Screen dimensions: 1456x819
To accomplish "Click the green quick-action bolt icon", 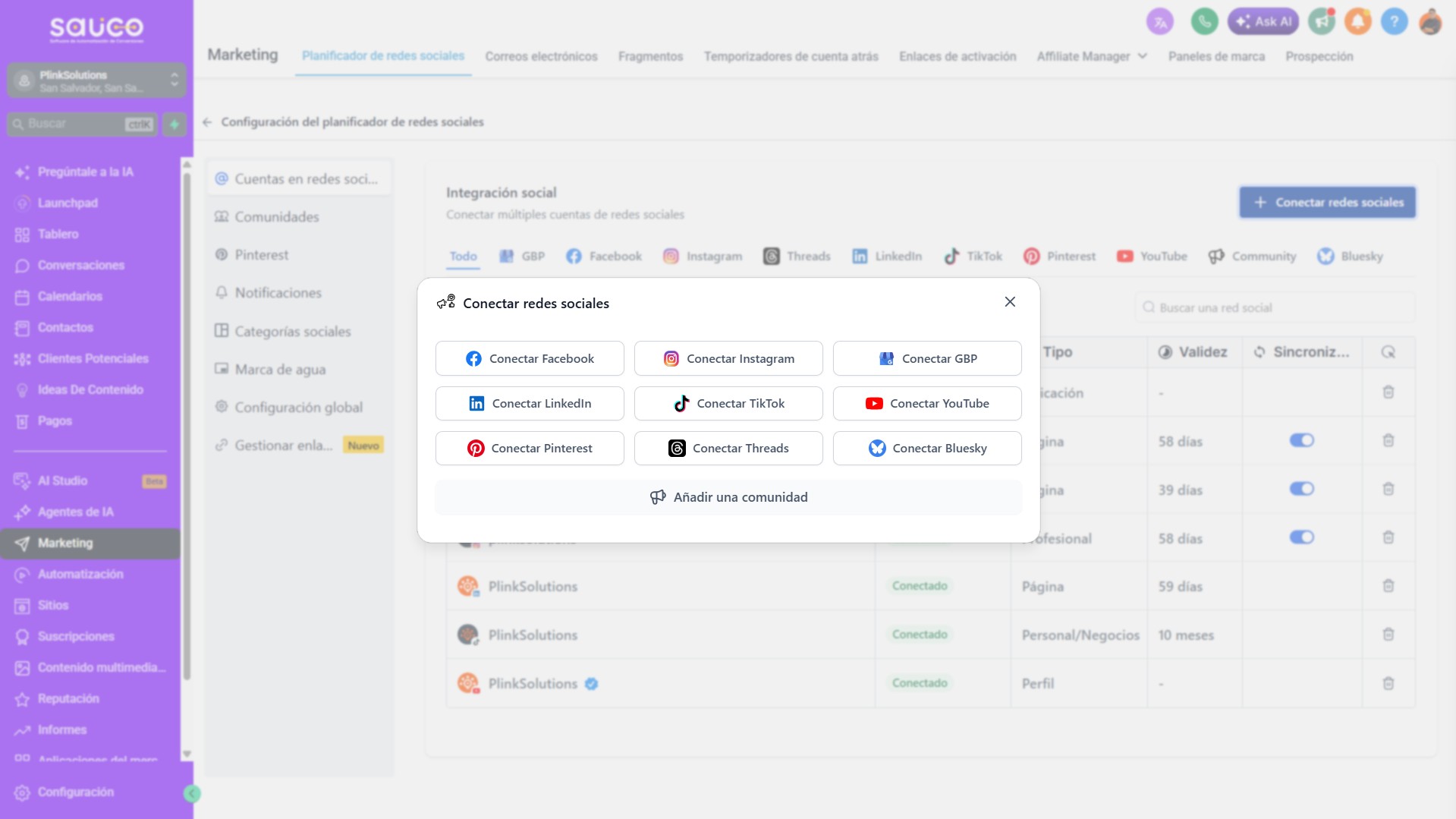I will click(175, 124).
